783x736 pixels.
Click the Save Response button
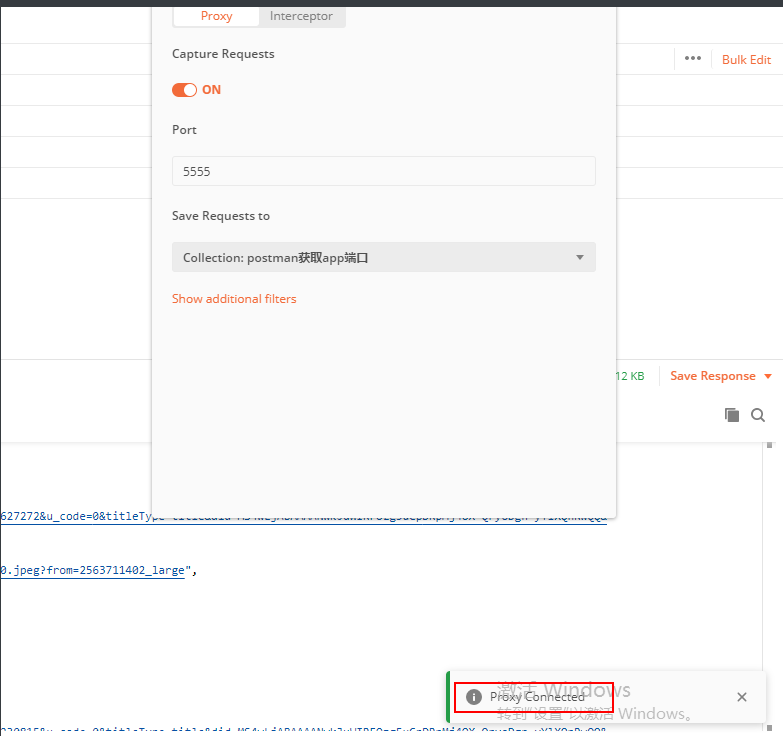[x=713, y=376]
